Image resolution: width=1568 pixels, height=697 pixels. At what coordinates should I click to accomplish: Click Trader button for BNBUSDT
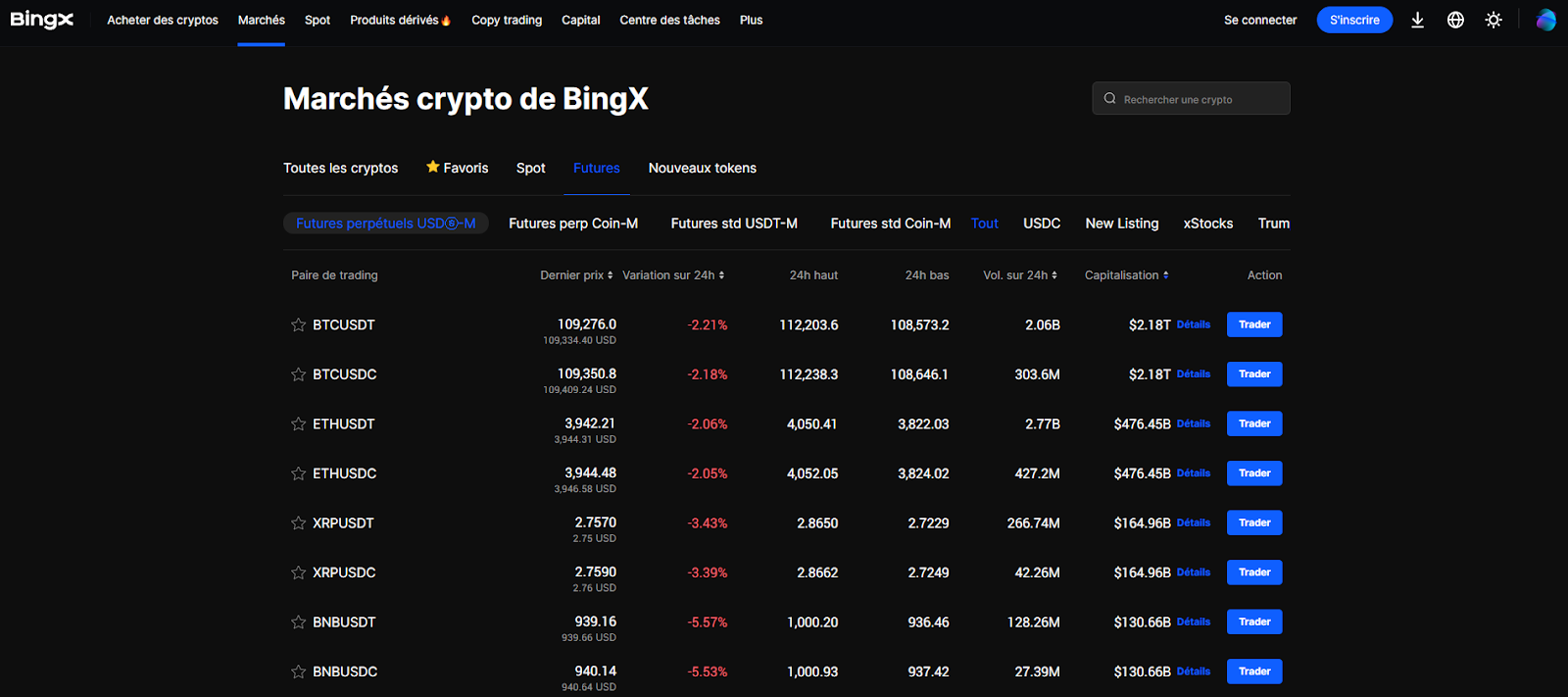pyautogui.click(x=1254, y=622)
